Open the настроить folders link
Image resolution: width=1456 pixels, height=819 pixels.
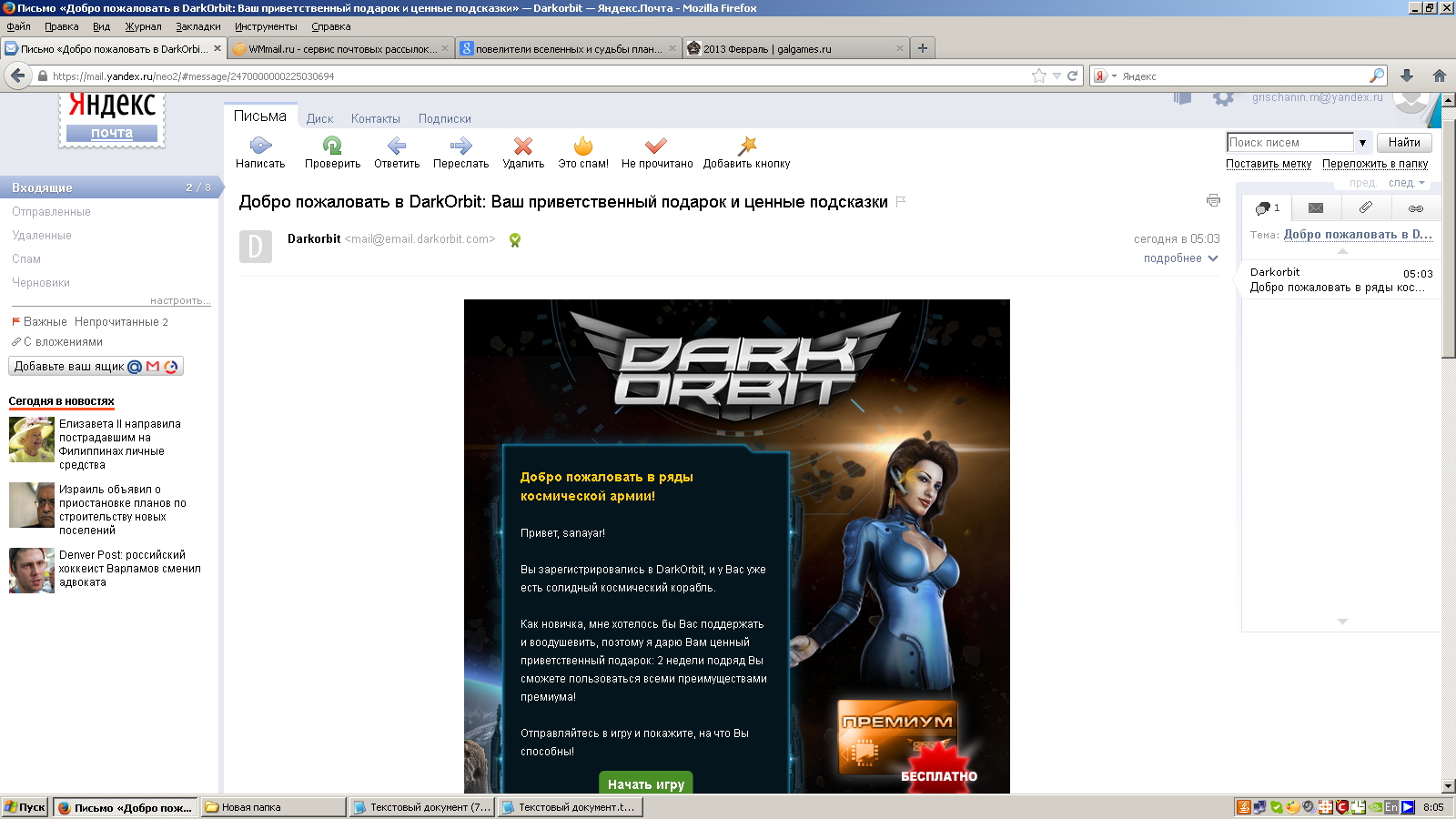[x=180, y=300]
